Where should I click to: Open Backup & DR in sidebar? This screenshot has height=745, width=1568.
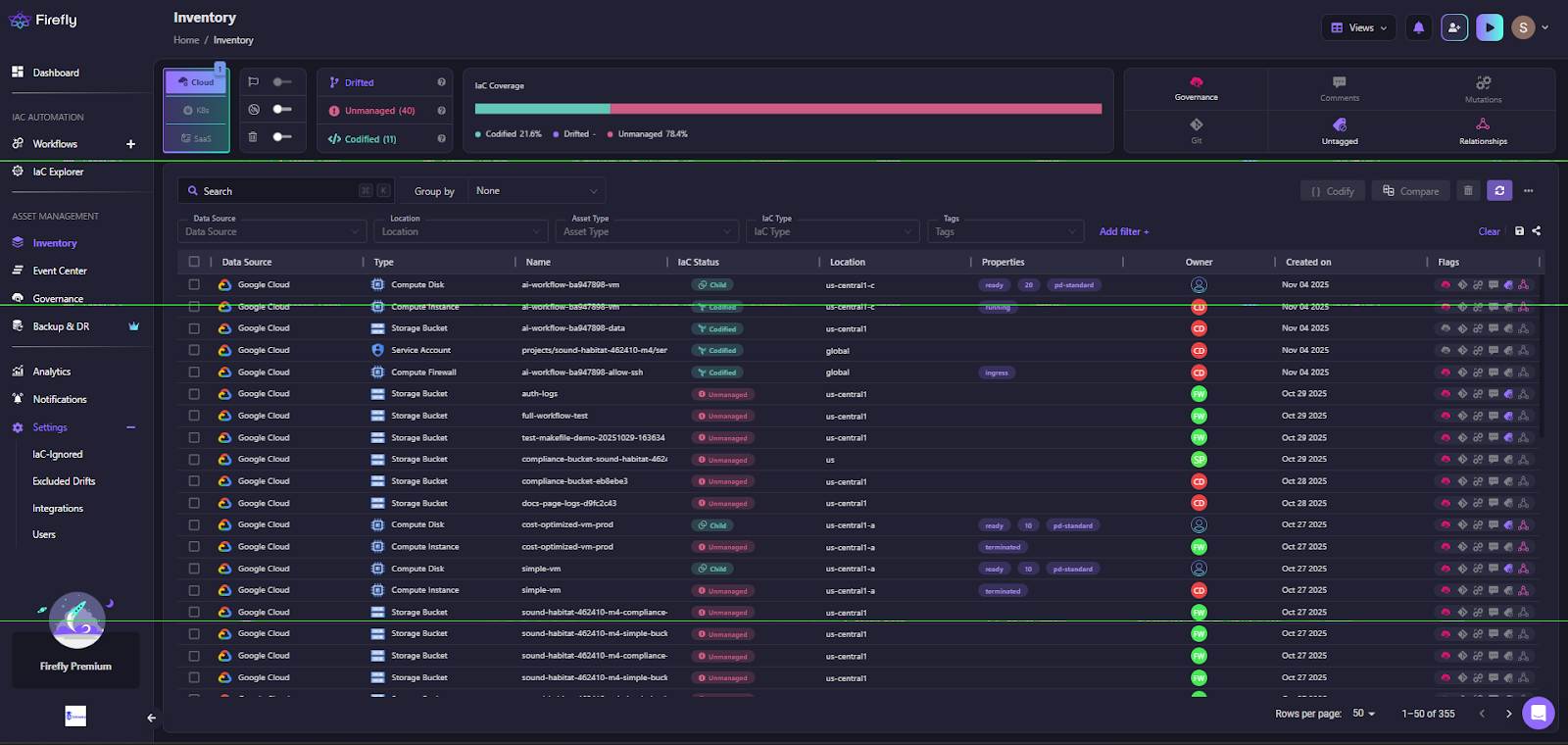click(61, 326)
